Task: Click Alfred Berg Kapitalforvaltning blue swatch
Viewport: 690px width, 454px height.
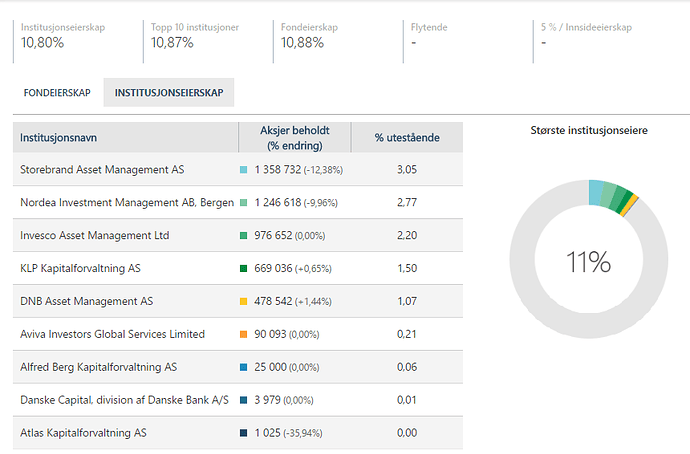Action: 243,367
